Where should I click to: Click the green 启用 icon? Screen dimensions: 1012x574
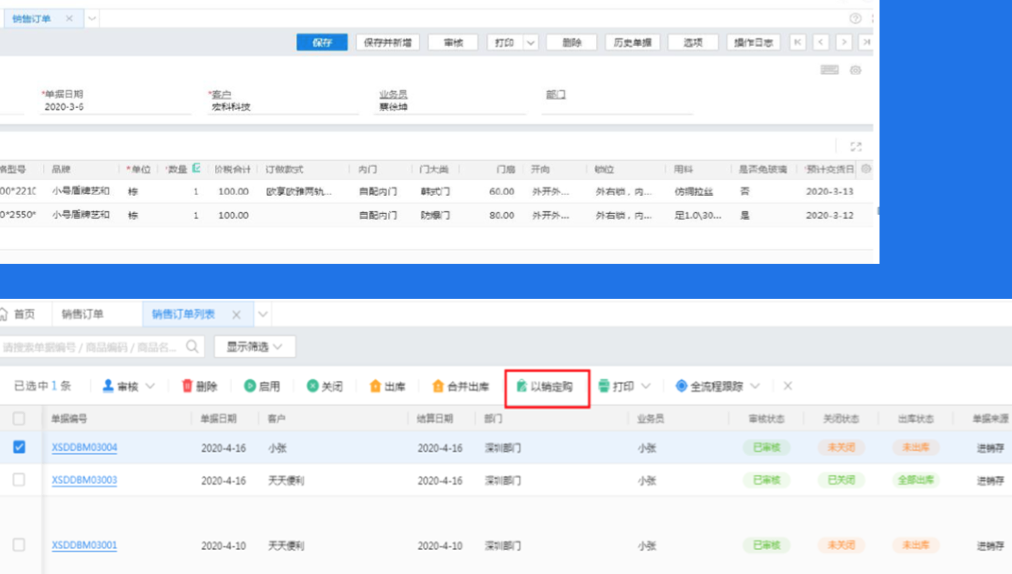pos(250,386)
